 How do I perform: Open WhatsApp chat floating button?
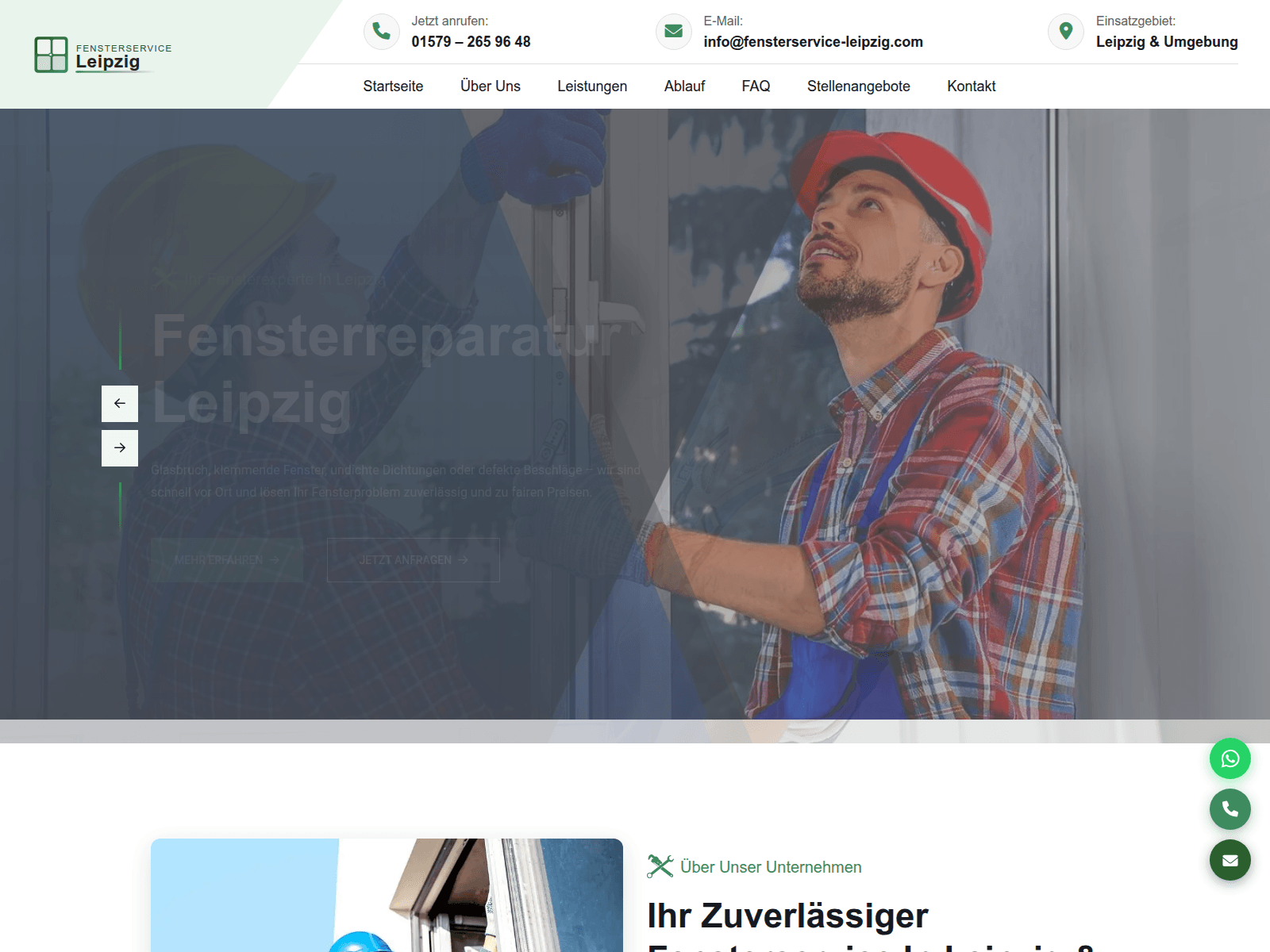1230,759
